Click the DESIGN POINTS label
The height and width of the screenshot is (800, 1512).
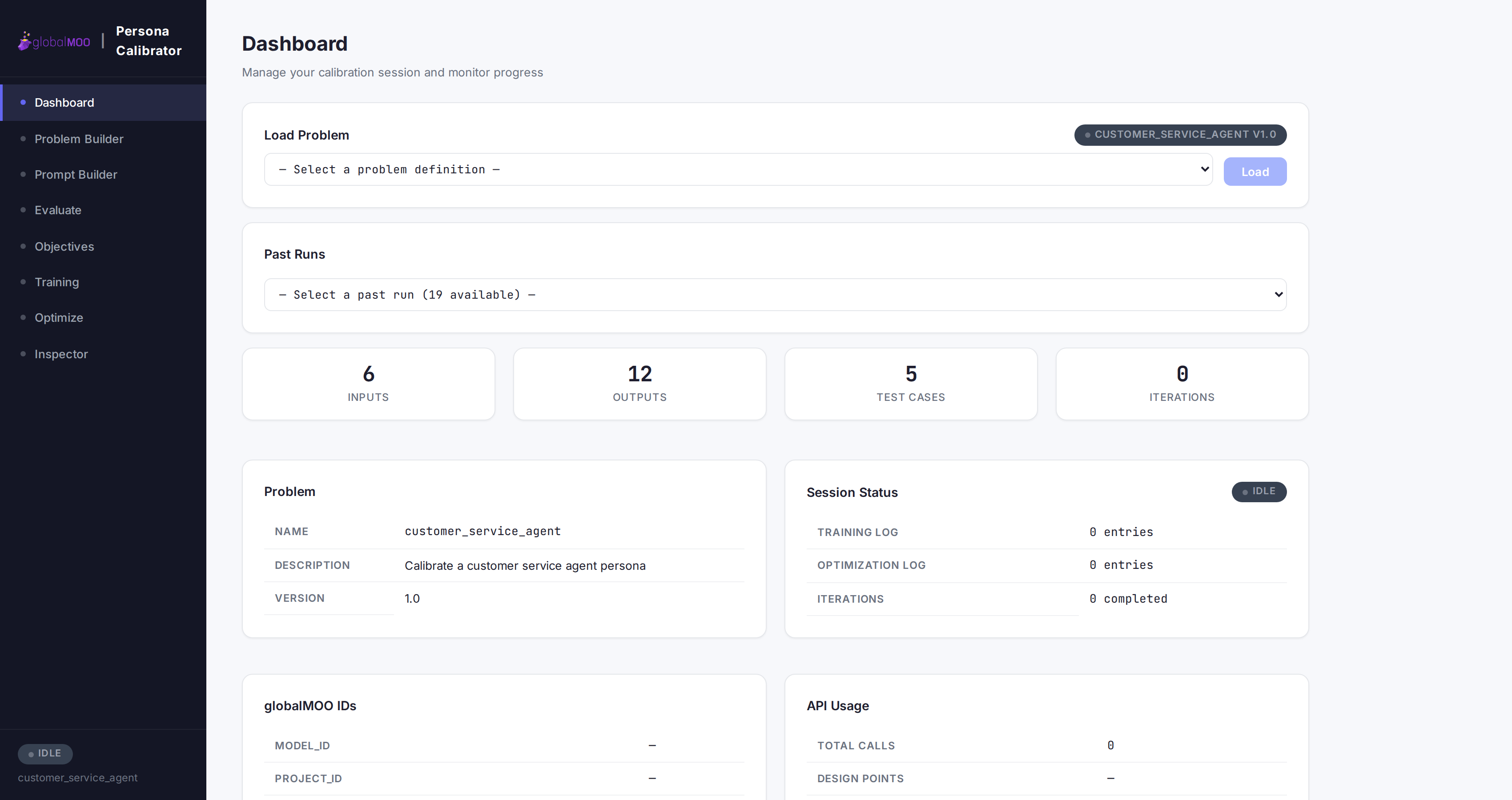(x=861, y=778)
